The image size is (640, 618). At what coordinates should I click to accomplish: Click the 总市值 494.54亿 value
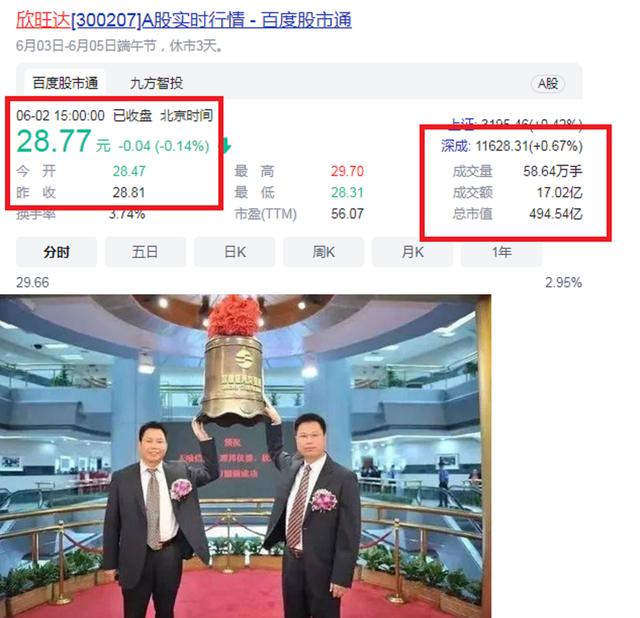pos(556,214)
